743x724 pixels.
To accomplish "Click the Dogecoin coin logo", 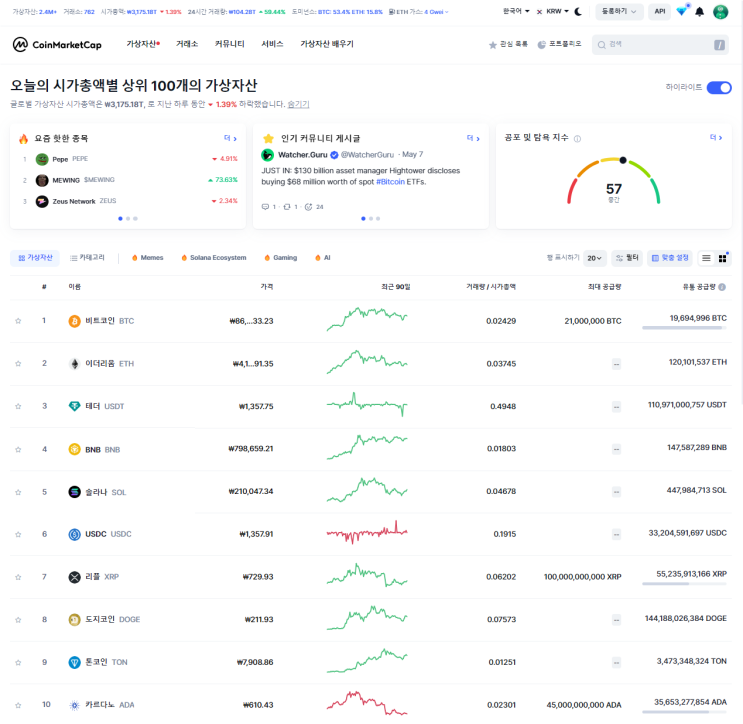I will pyautogui.click(x=74, y=620).
